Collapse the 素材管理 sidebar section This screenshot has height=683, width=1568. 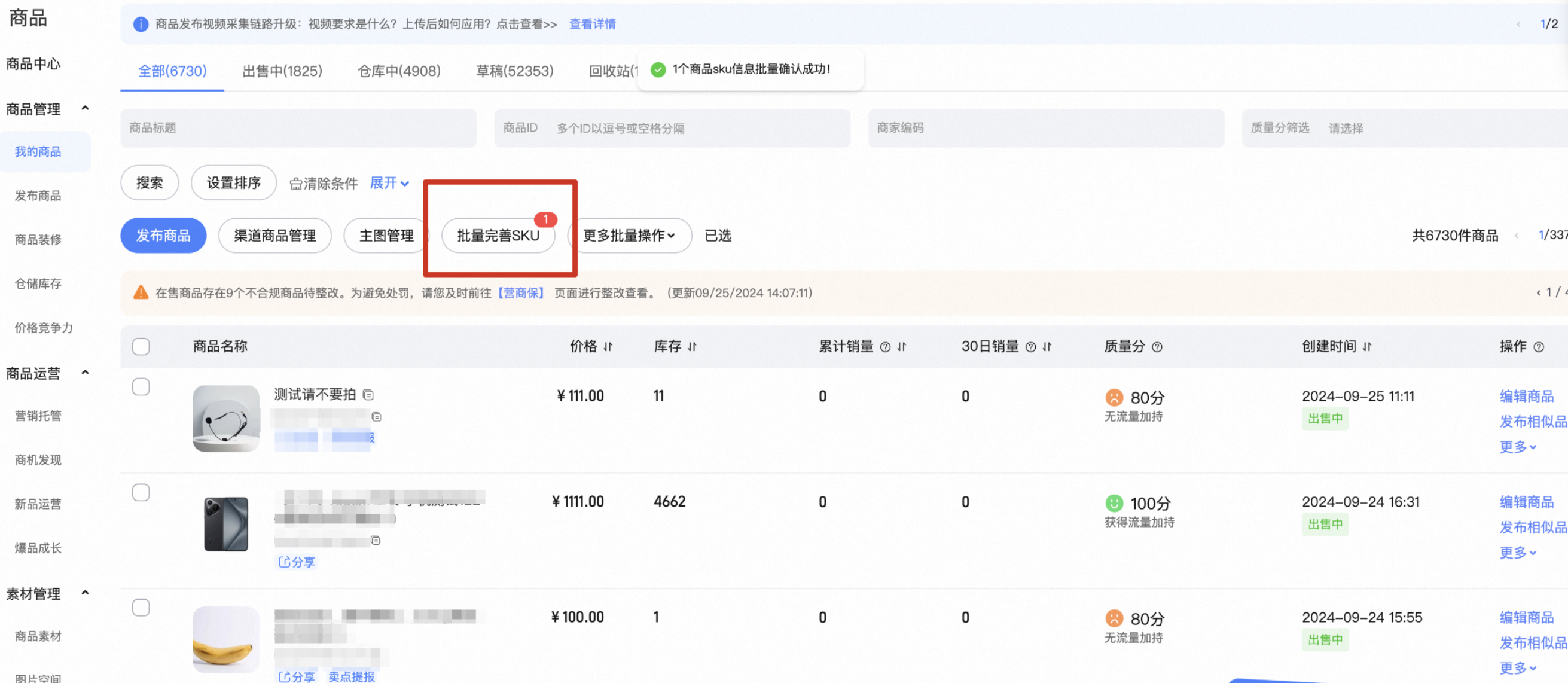tap(85, 592)
